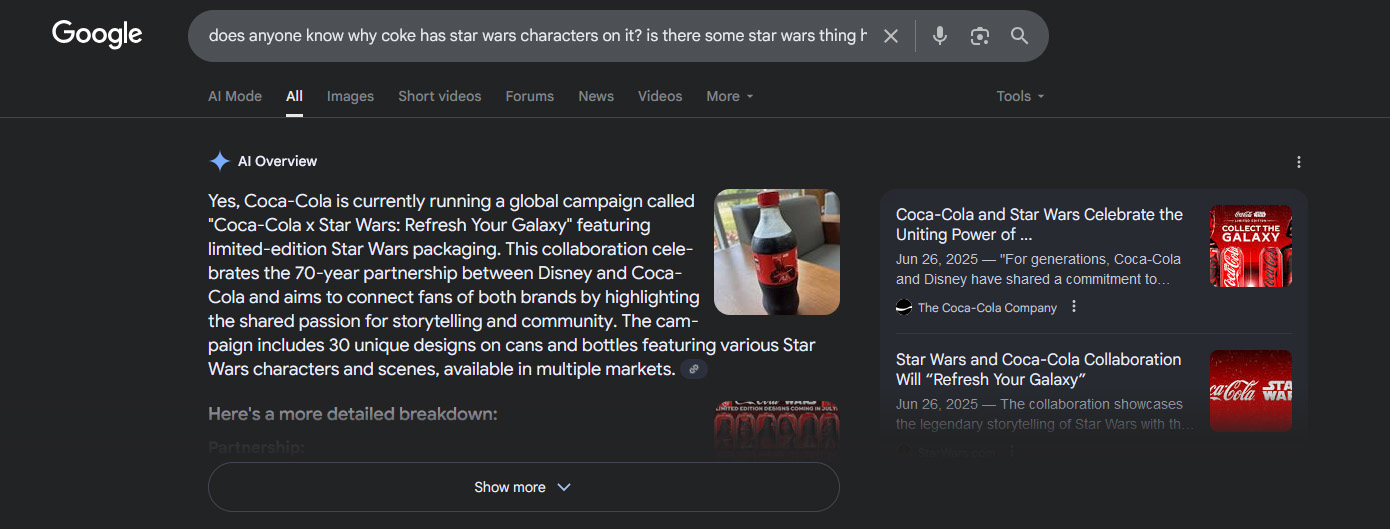This screenshot has width=1390, height=529.
Task: Click The Coca-Cola Company source name
Action: click(987, 308)
